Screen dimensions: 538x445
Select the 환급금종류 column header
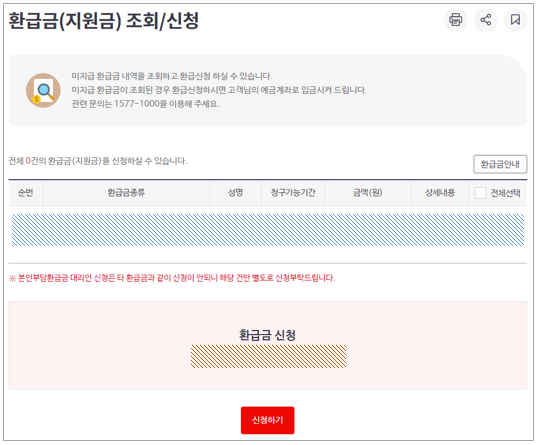[126, 193]
